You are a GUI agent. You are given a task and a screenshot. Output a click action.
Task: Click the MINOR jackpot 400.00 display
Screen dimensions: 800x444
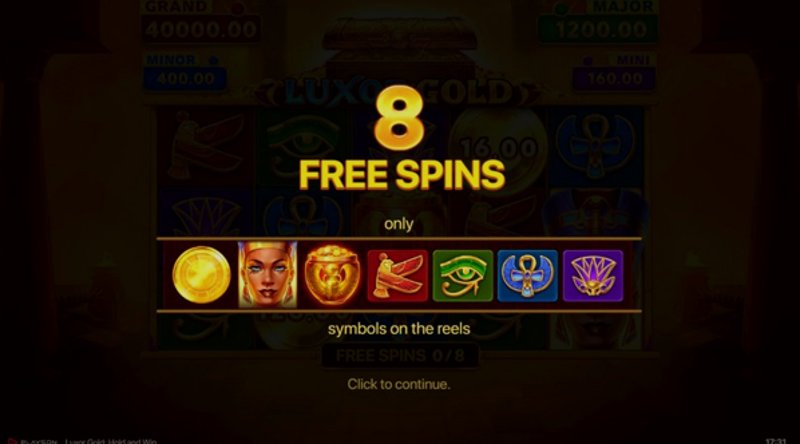pyautogui.click(x=185, y=79)
